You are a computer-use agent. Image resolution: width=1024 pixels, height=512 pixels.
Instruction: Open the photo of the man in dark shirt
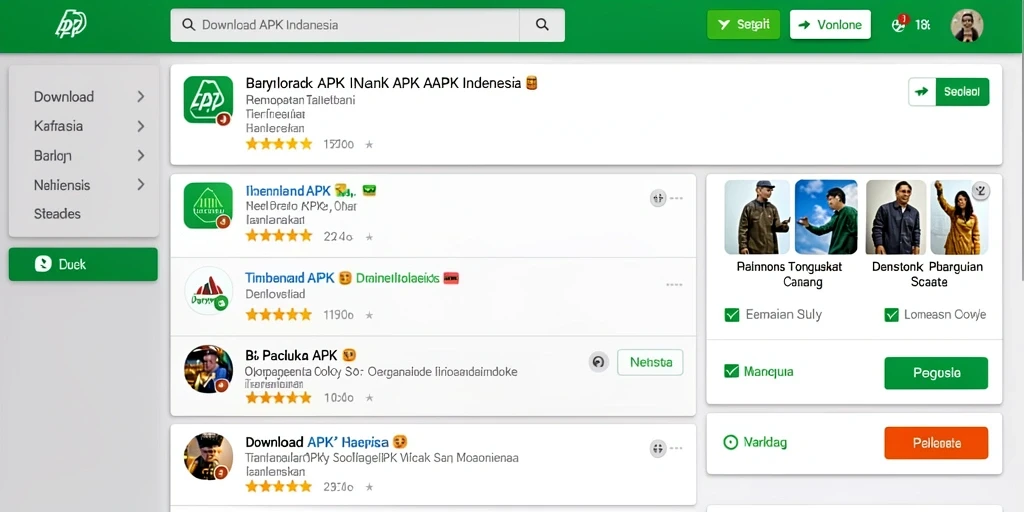[896, 217]
